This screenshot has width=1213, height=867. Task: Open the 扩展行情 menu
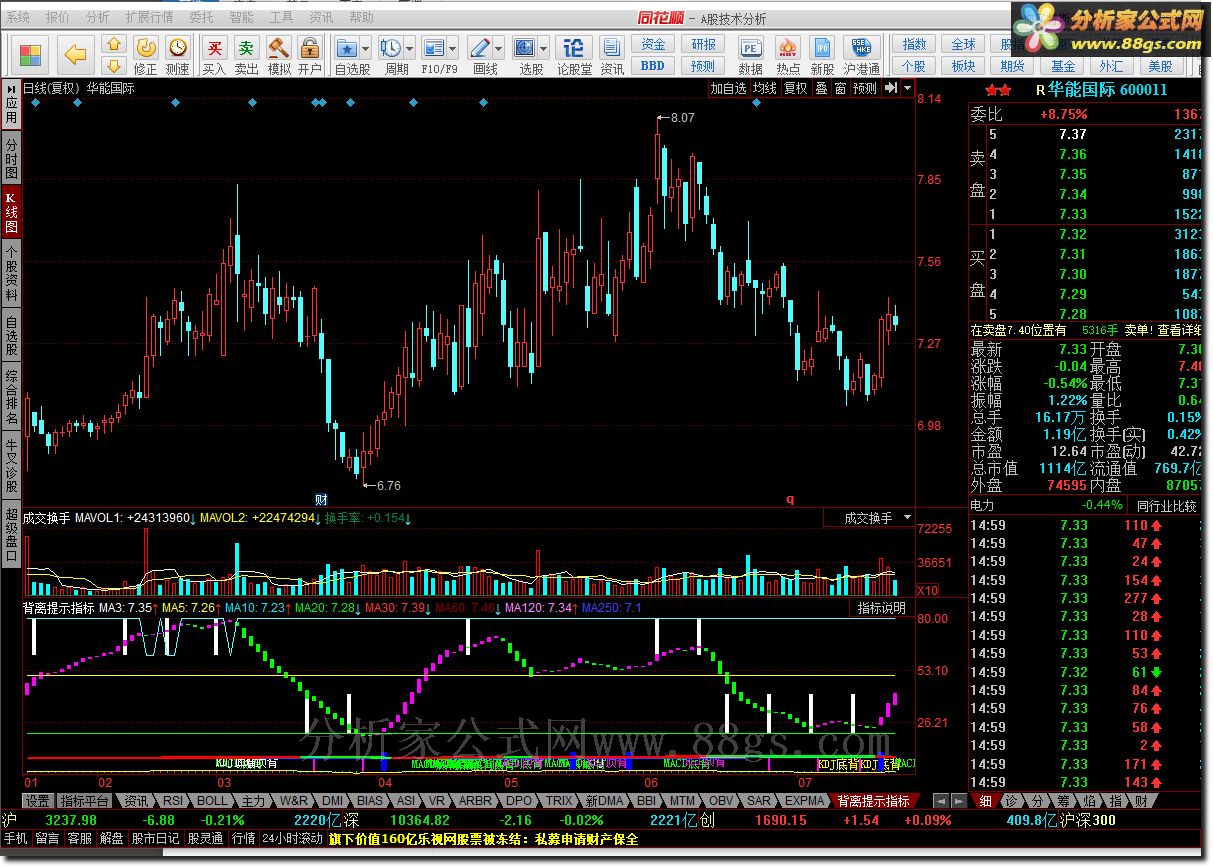pyautogui.click(x=149, y=17)
